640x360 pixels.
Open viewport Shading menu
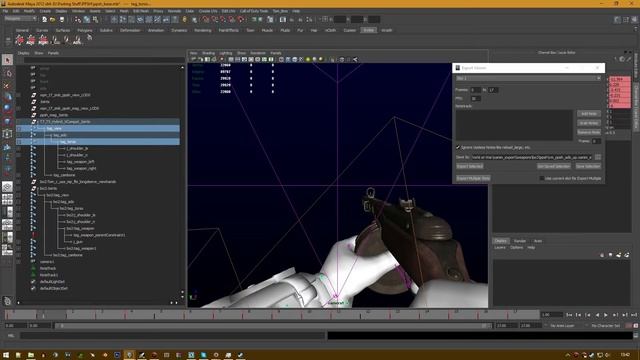[208, 53]
